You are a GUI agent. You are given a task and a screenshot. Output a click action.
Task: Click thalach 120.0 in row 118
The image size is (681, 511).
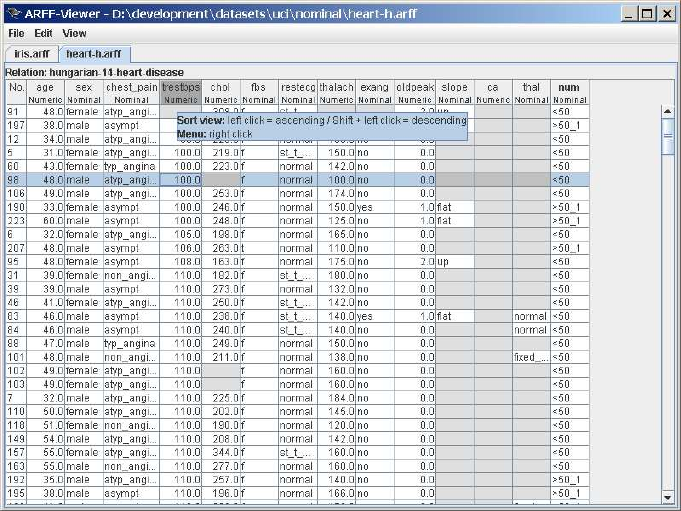point(337,425)
